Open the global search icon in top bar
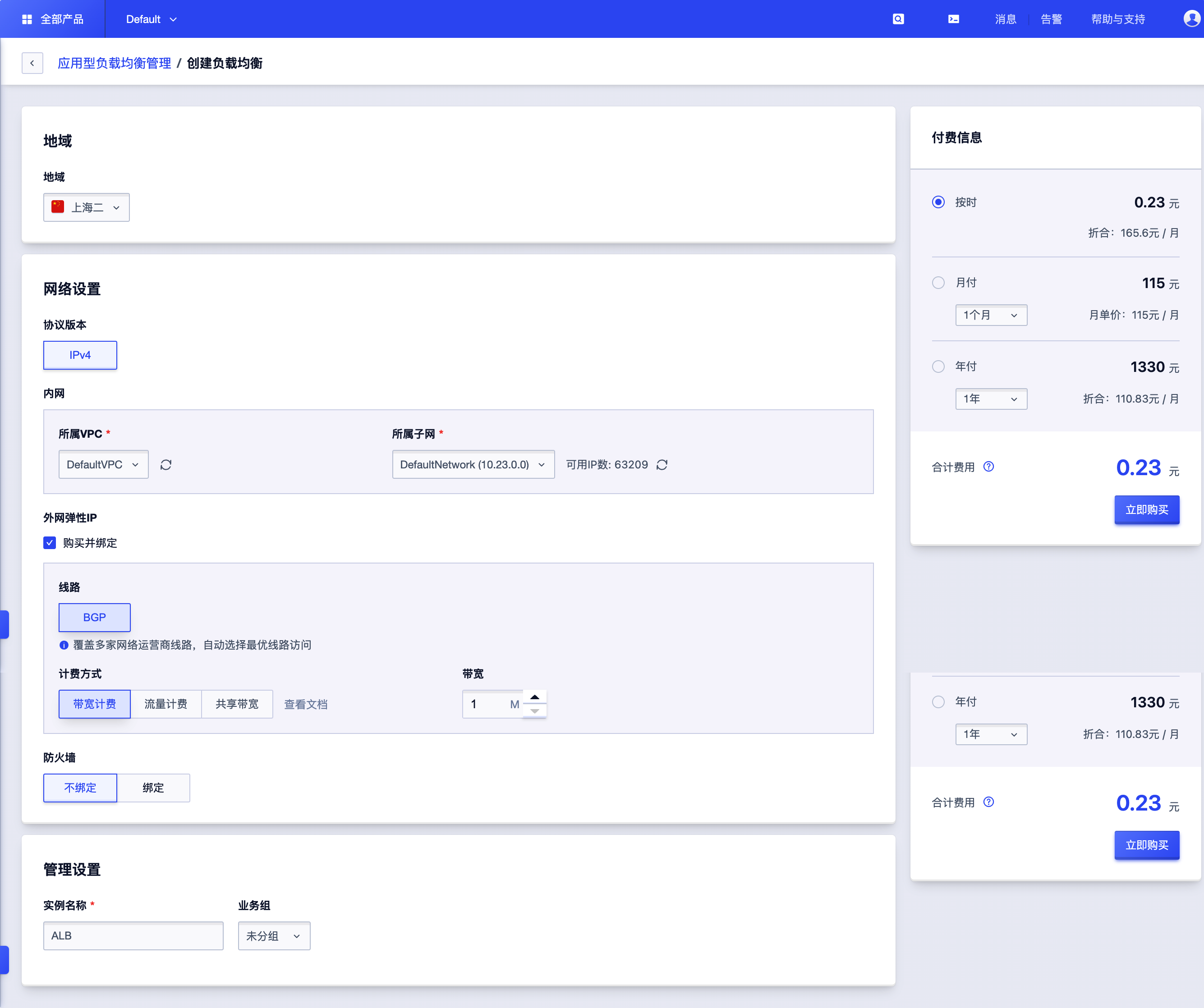Image resolution: width=1204 pixels, height=1008 pixels. 898,18
